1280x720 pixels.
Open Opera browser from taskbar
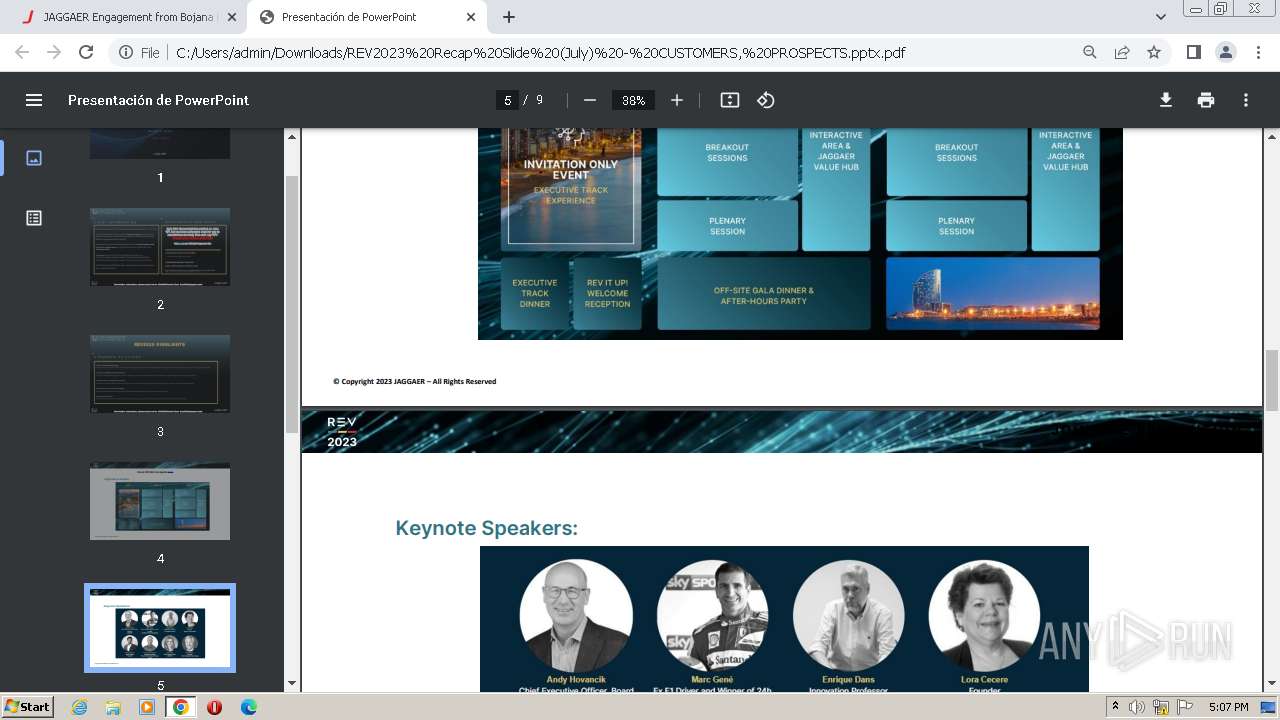214,707
